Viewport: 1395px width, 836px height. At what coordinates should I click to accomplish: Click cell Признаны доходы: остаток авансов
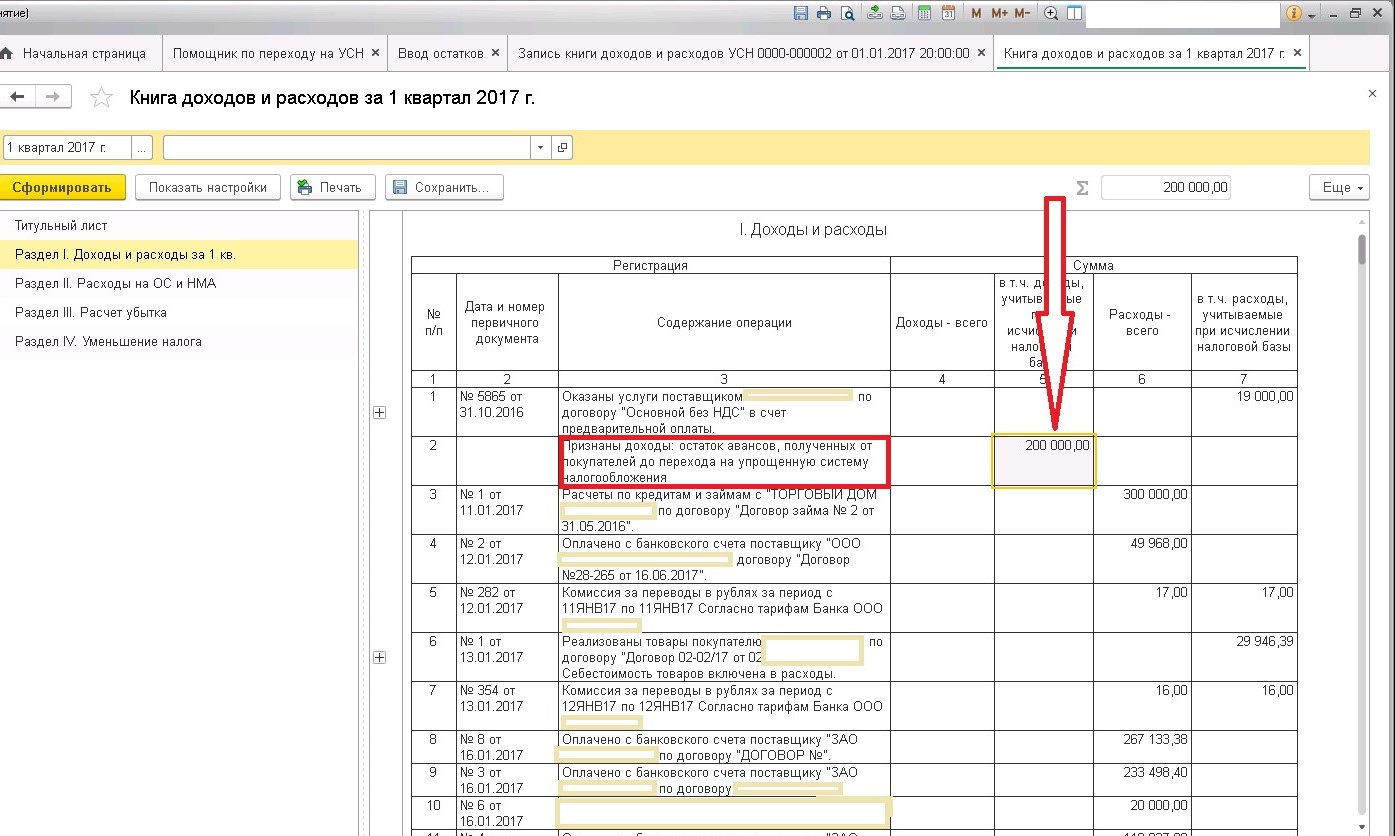tap(724, 461)
